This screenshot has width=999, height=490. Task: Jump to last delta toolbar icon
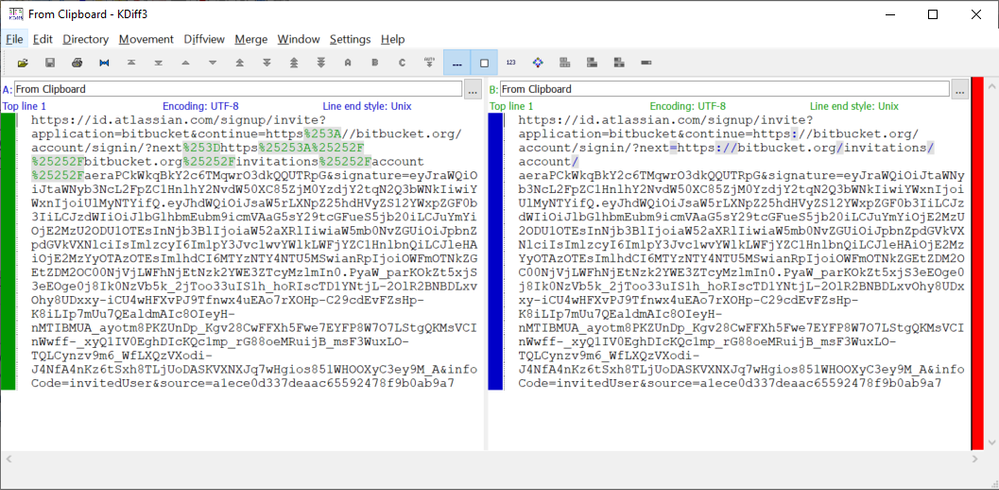tap(159, 63)
